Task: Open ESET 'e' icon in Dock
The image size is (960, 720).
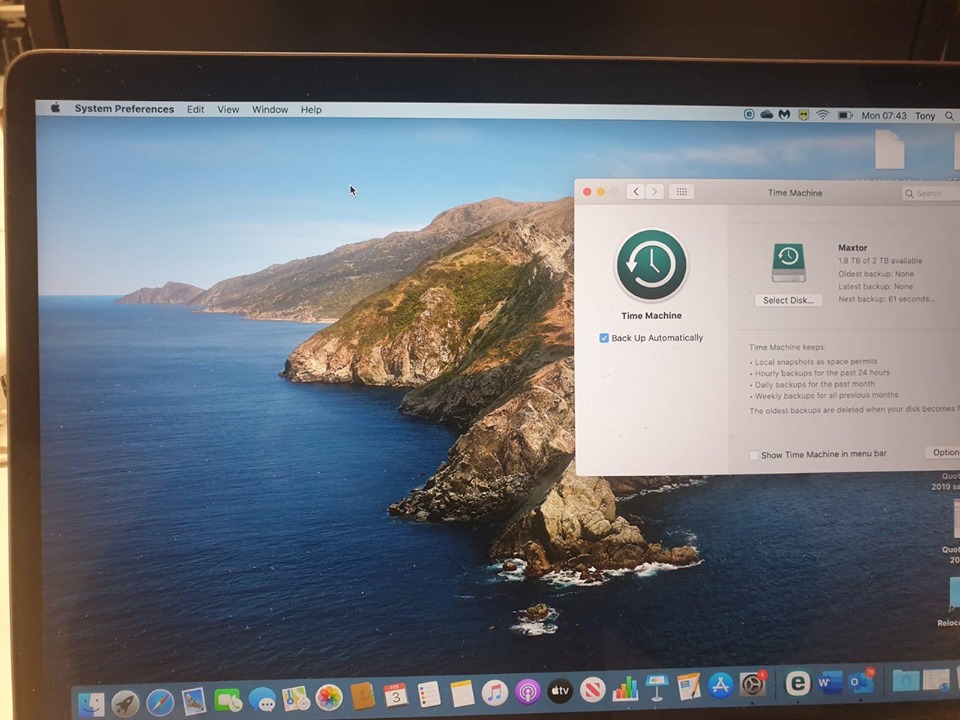Action: (797, 683)
